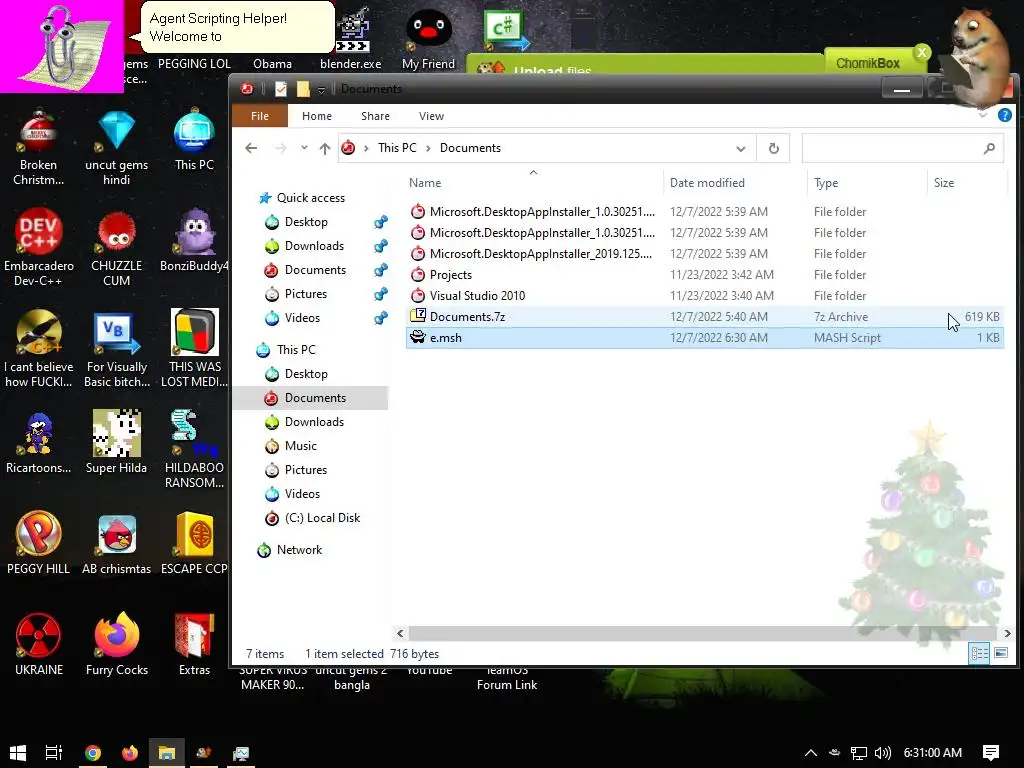
Task: Open the CHUZZLE CUM desktop icon
Action: pyautogui.click(x=116, y=248)
